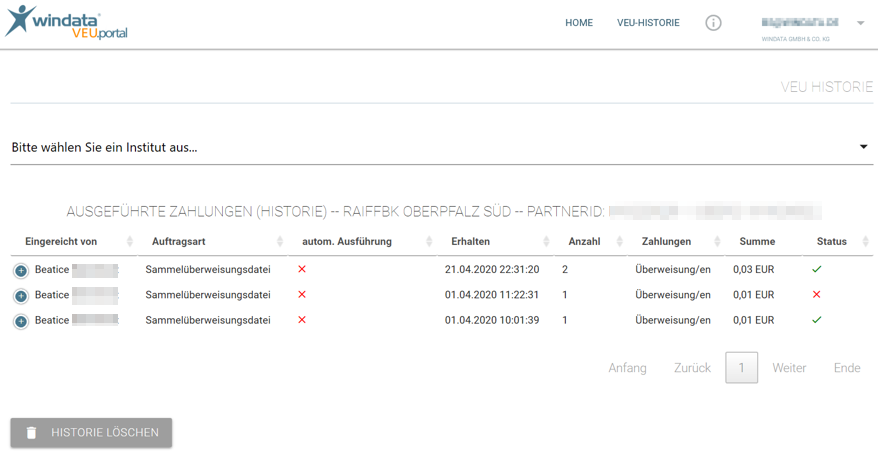Open the info circle icon
This screenshot has height=456, width=878.
click(x=713, y=23)
